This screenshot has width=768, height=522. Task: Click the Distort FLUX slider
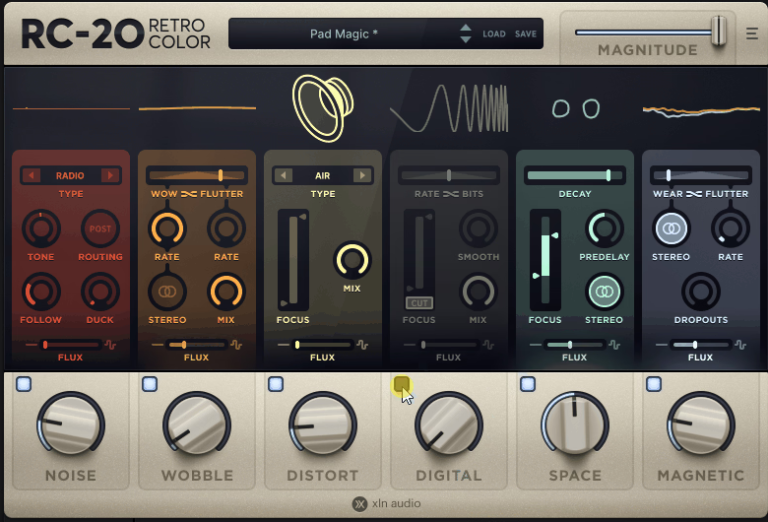[x=323, y=345]
